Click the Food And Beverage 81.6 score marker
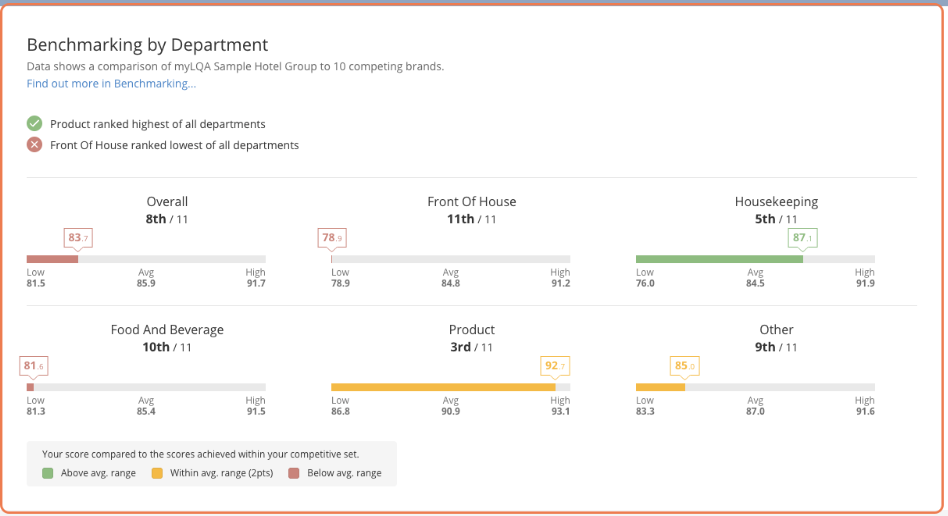Screen dimensions: 948x516 (33, 366)
